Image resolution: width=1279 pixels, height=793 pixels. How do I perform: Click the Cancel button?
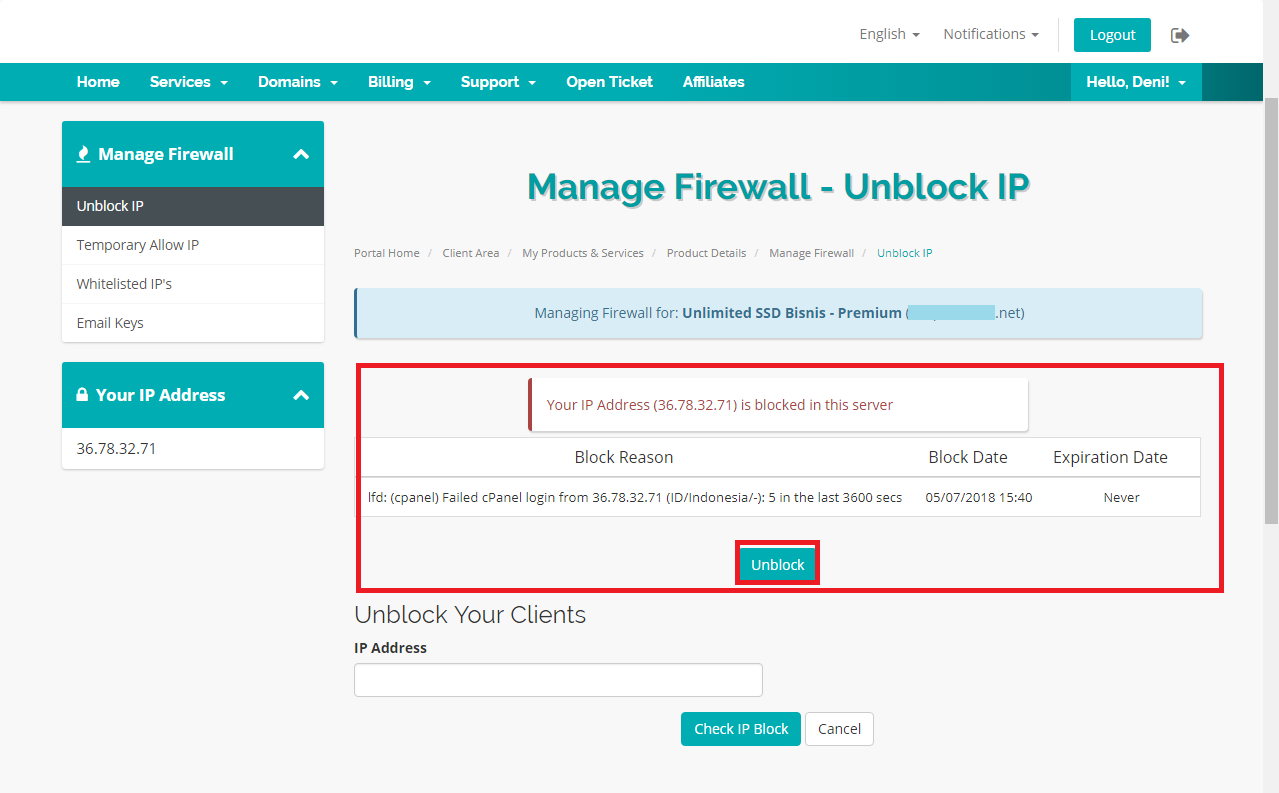(839, 729)
